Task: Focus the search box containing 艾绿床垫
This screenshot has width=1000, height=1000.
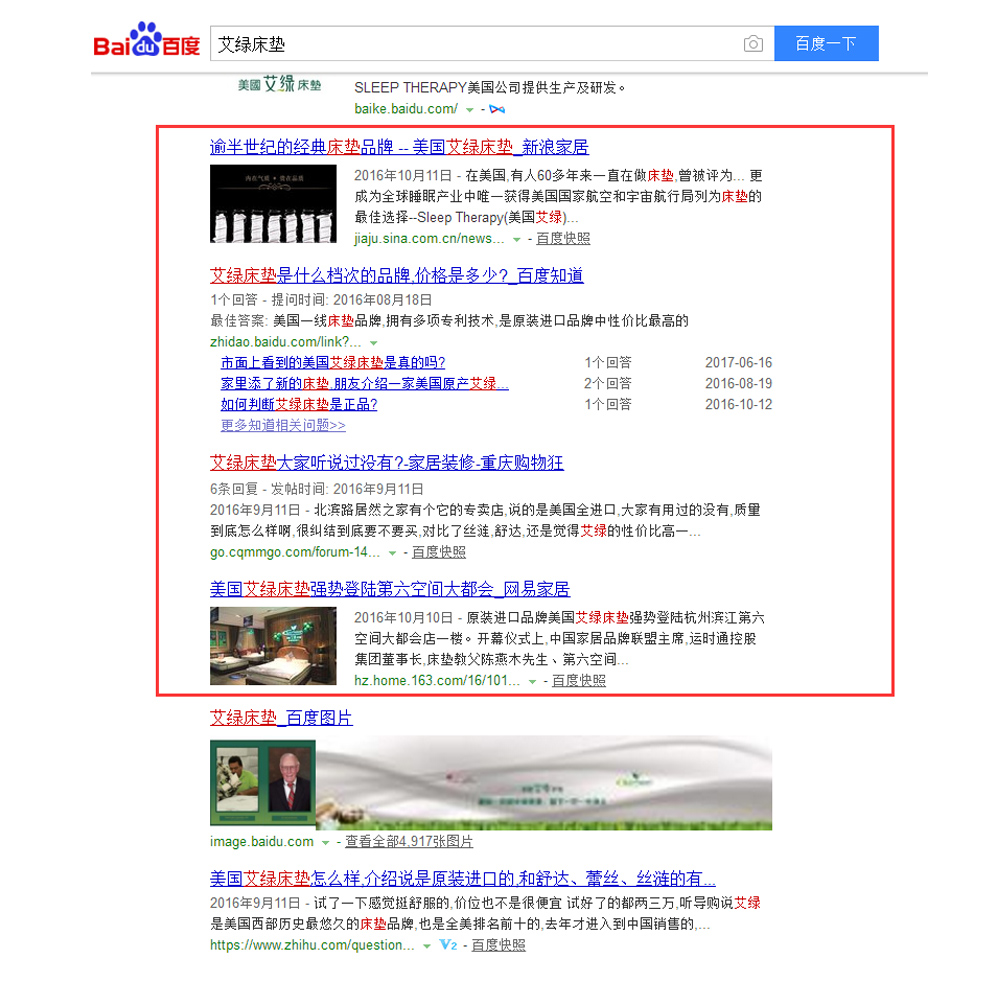Action: pyautogui.click(x=492, y=43)
